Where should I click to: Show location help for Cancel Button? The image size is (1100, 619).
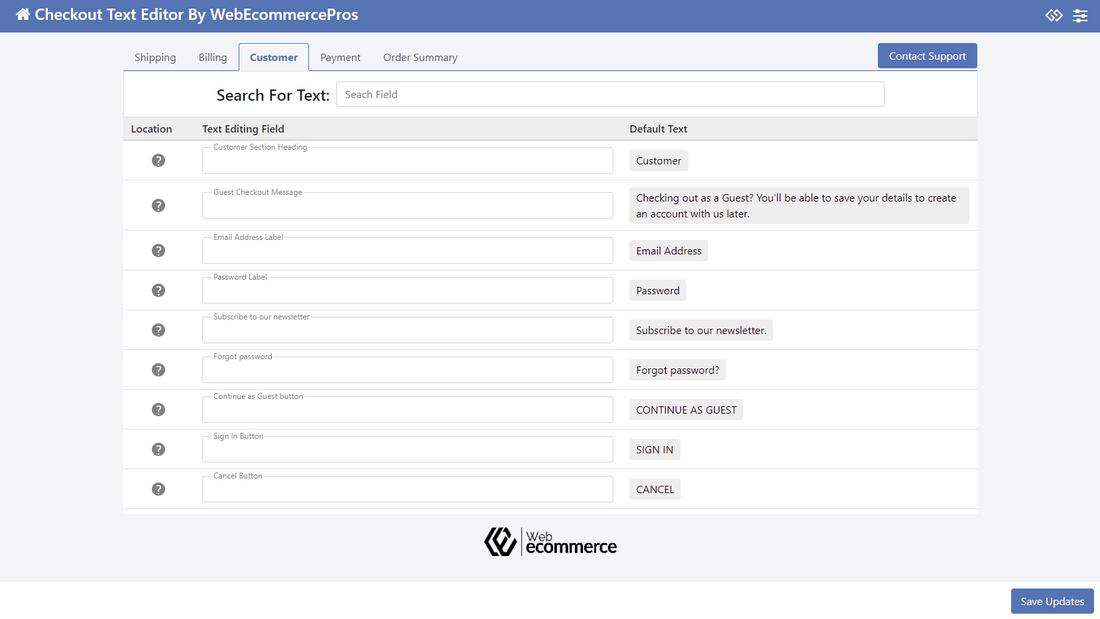(x=159, y=489)
